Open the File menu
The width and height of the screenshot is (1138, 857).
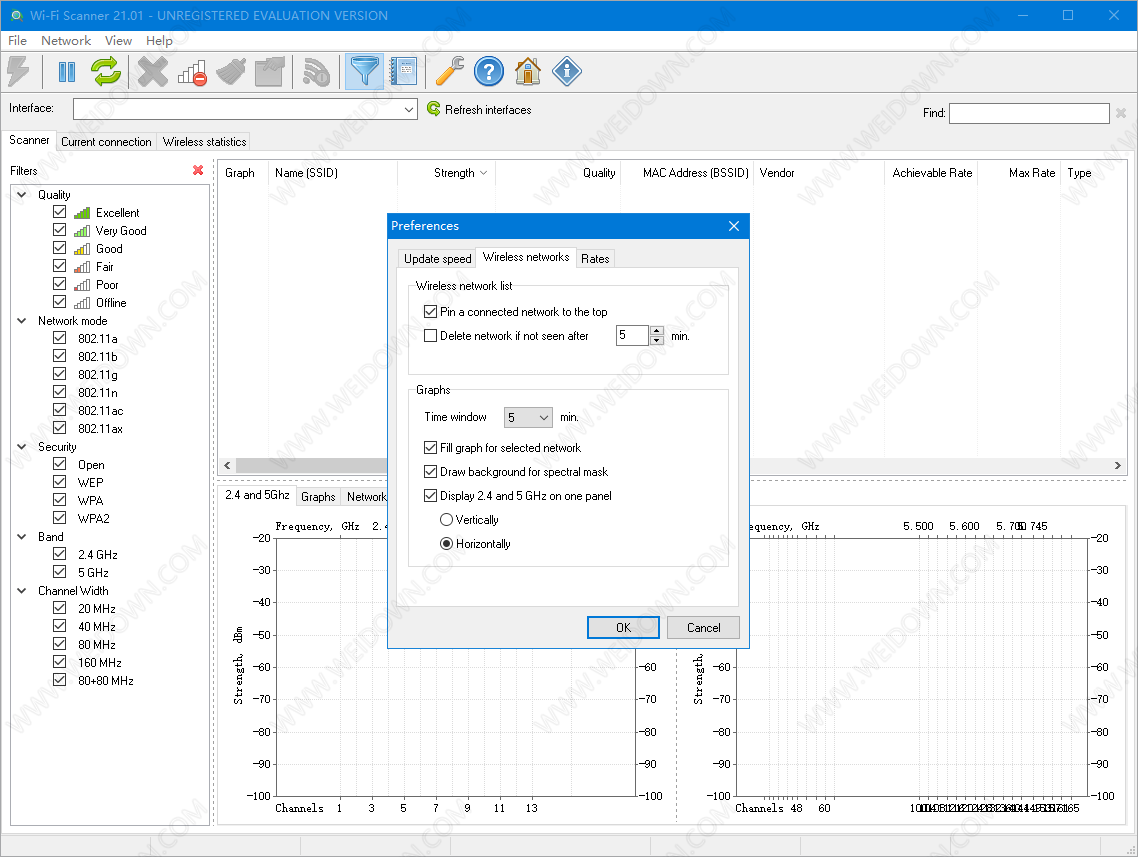click(x=17, y=41)
